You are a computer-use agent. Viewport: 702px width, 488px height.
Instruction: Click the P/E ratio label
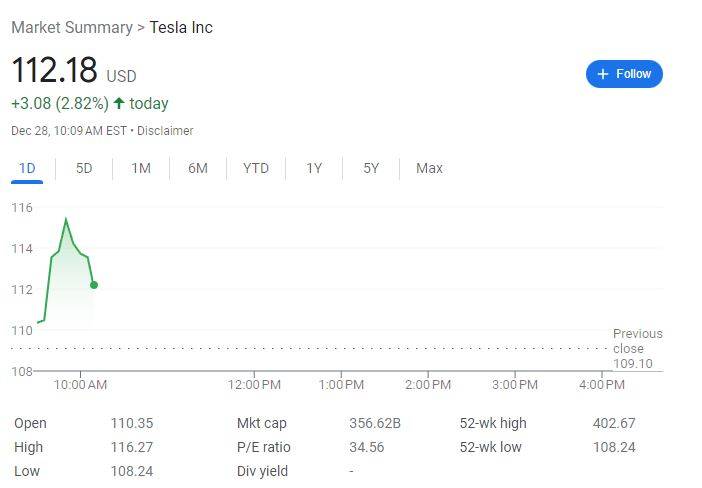click(x=264, y=447)
